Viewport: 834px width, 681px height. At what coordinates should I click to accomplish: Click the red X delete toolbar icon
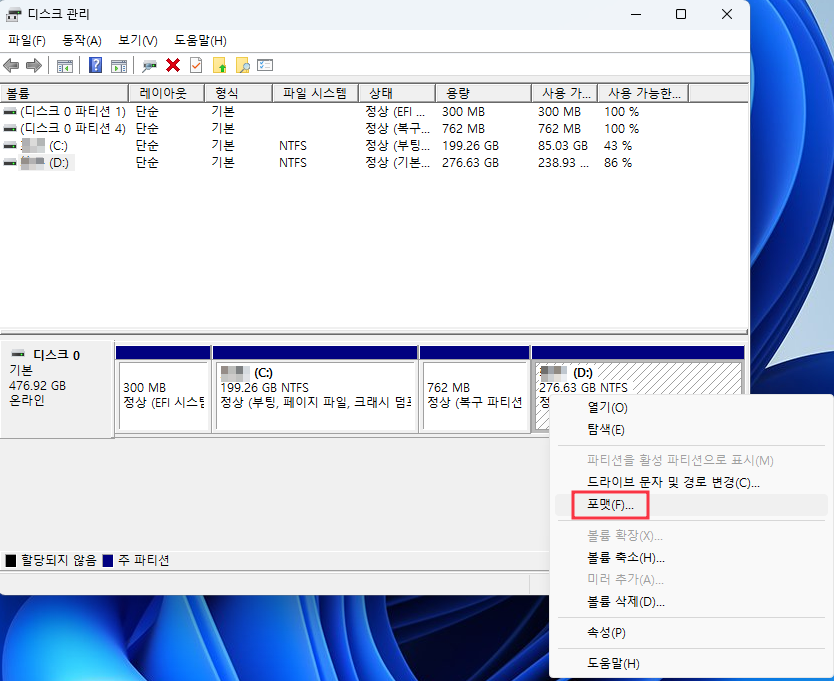coord(172,65)
